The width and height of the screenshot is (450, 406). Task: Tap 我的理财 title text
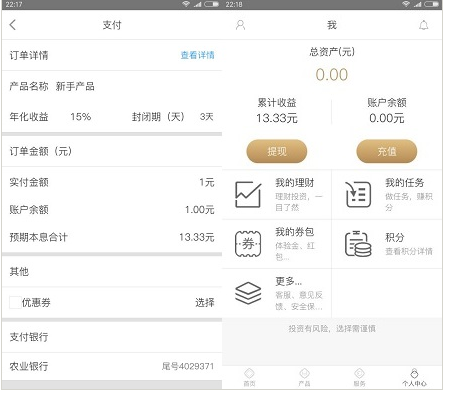point(294,182)
